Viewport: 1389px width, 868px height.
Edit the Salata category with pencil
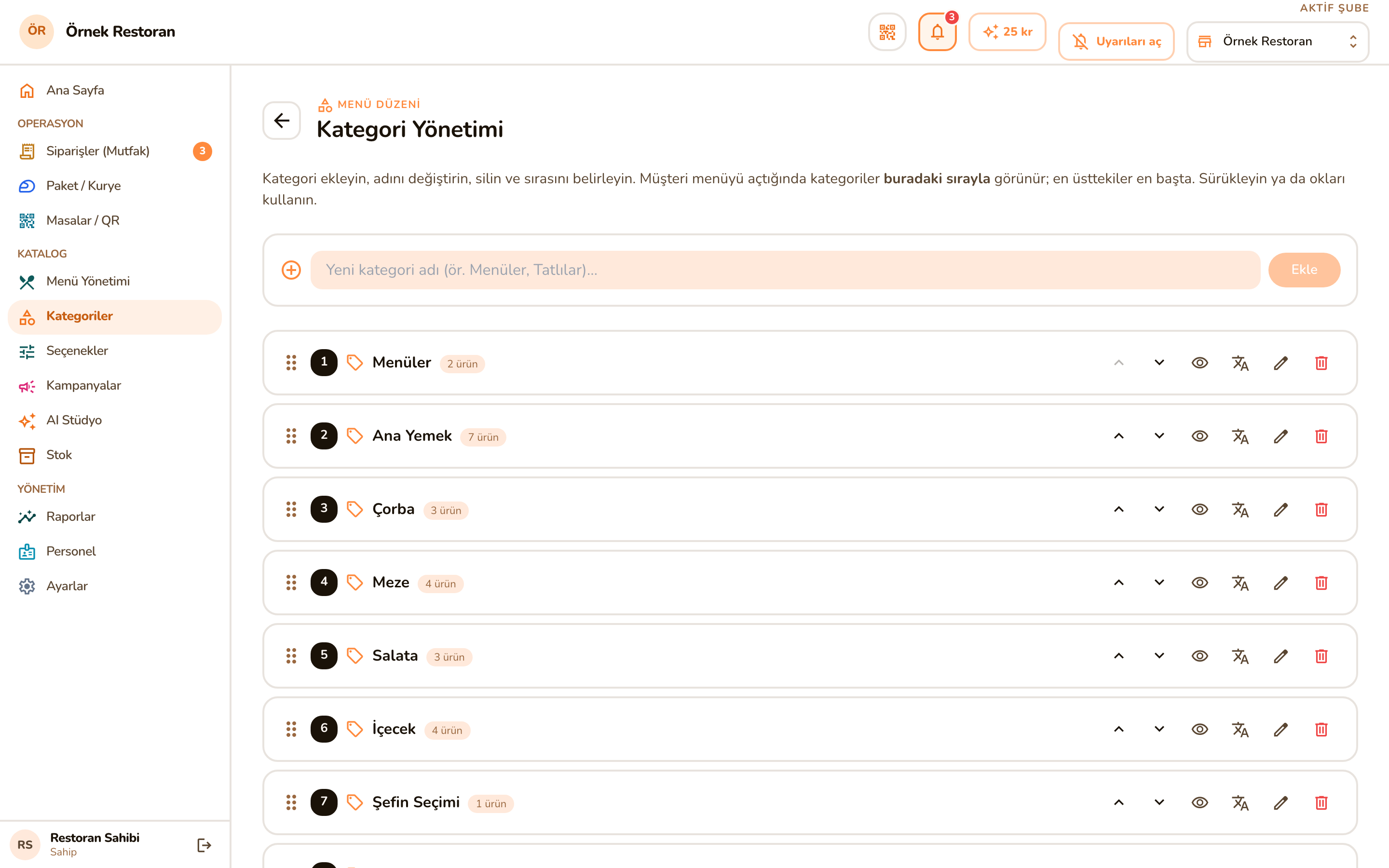click(x=1280, y=656)
